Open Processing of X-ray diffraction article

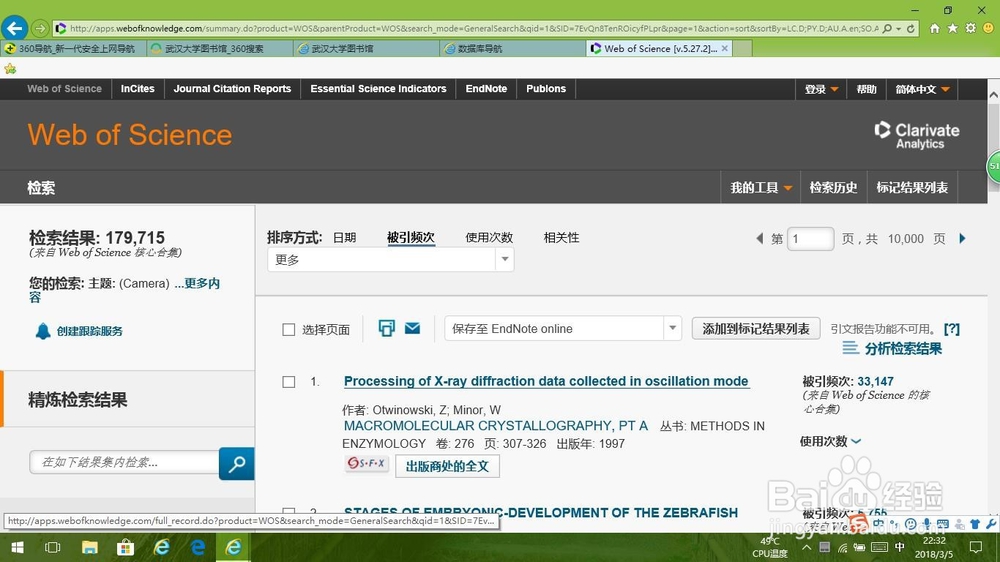pos(546,381)
